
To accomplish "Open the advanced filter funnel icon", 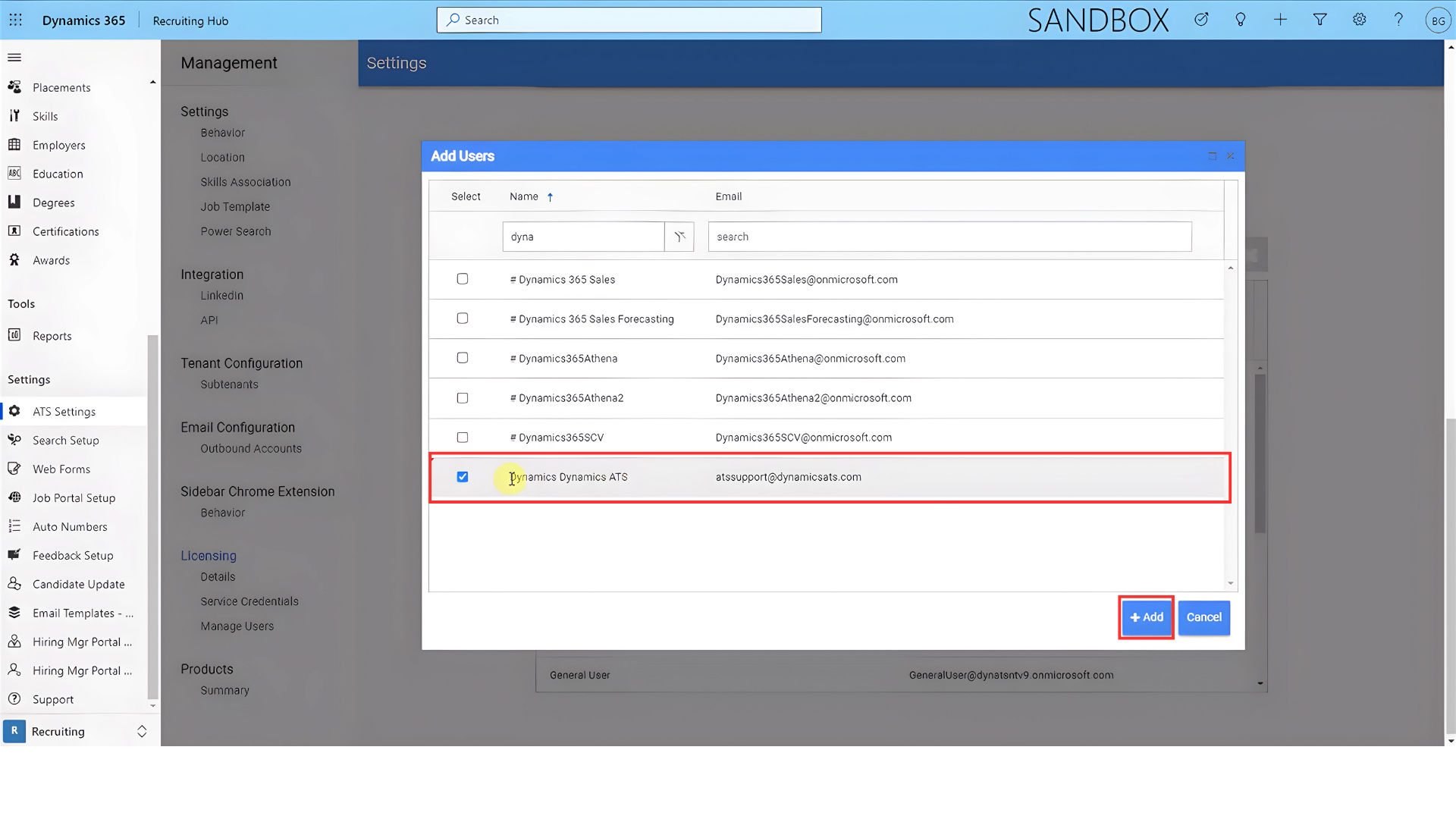I will (1320, 20).
